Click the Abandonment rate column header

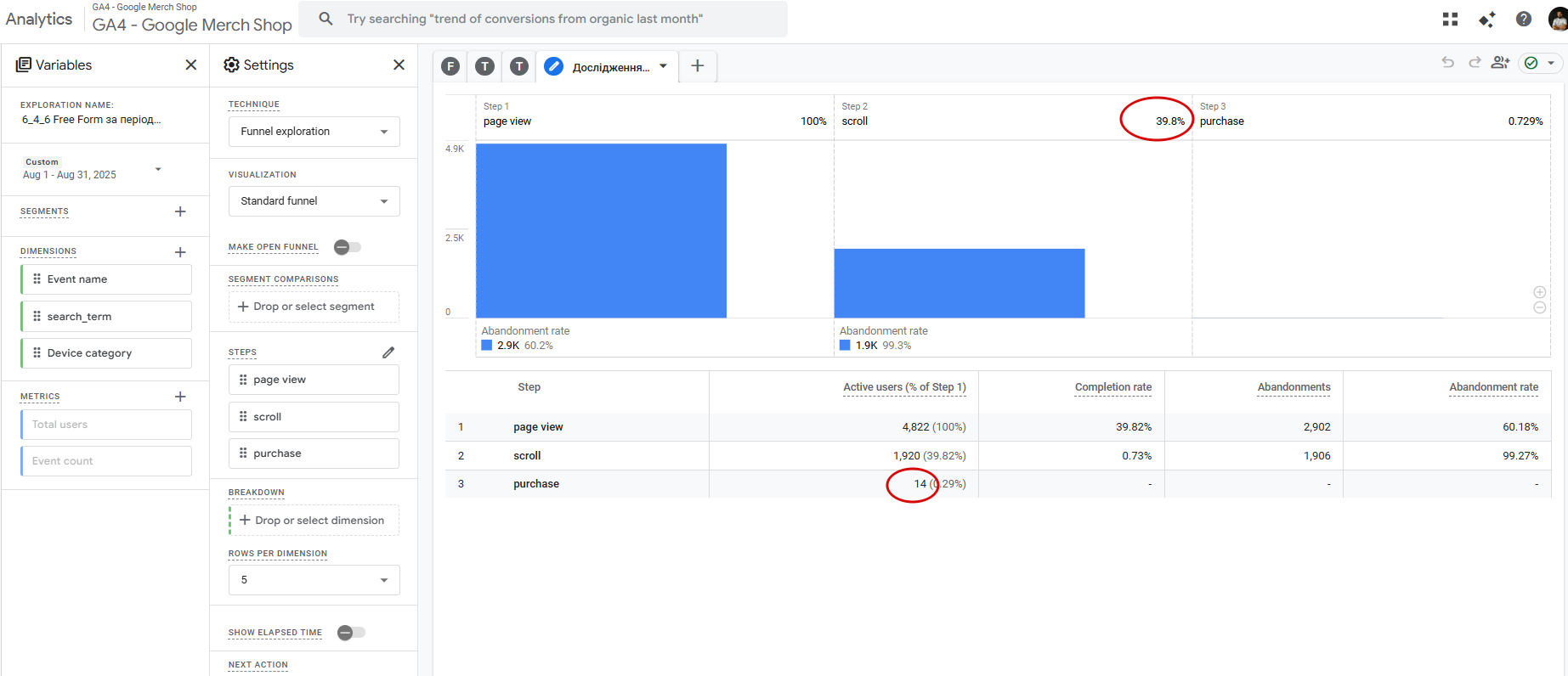click(1493, 387)
